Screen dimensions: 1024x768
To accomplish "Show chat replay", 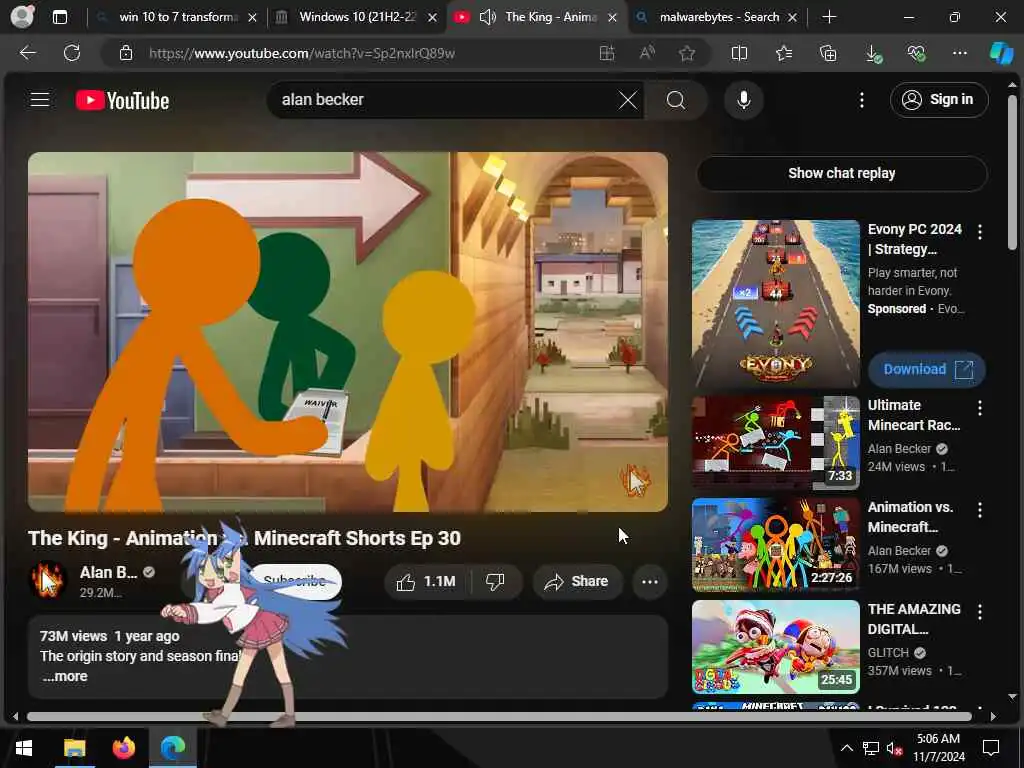I will (842, 173).
